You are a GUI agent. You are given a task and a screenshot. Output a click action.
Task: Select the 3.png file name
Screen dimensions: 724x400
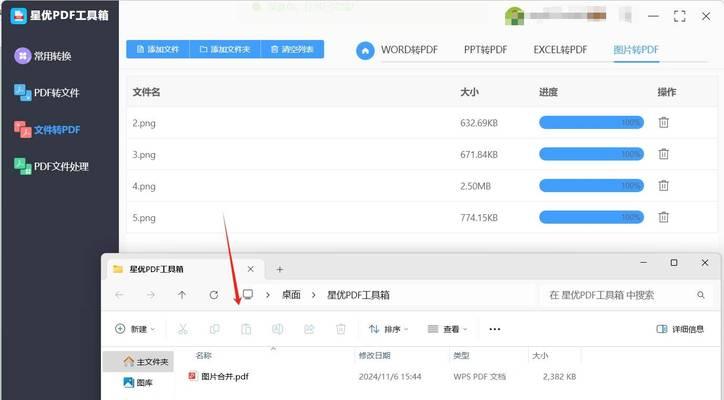pos(144,155)
